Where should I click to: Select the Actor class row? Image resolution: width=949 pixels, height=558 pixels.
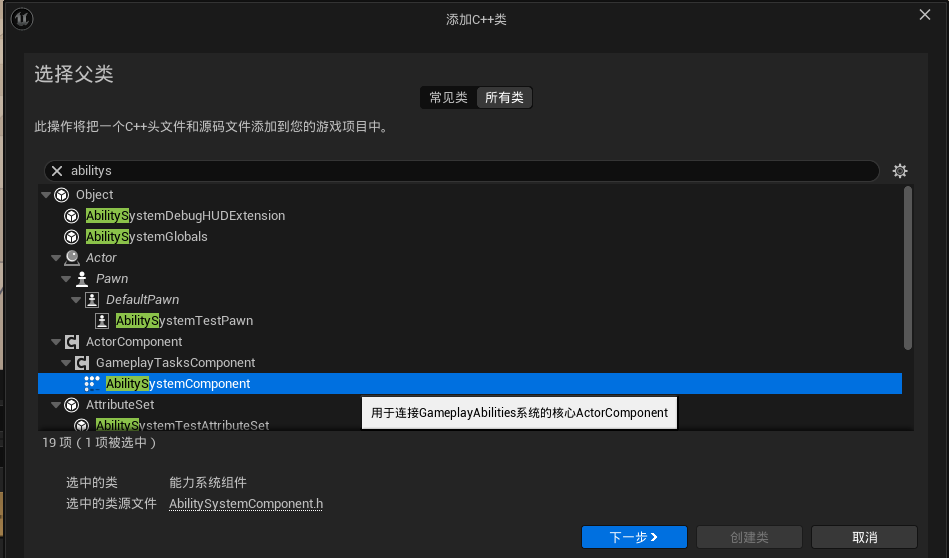click(x=470, y=258)
